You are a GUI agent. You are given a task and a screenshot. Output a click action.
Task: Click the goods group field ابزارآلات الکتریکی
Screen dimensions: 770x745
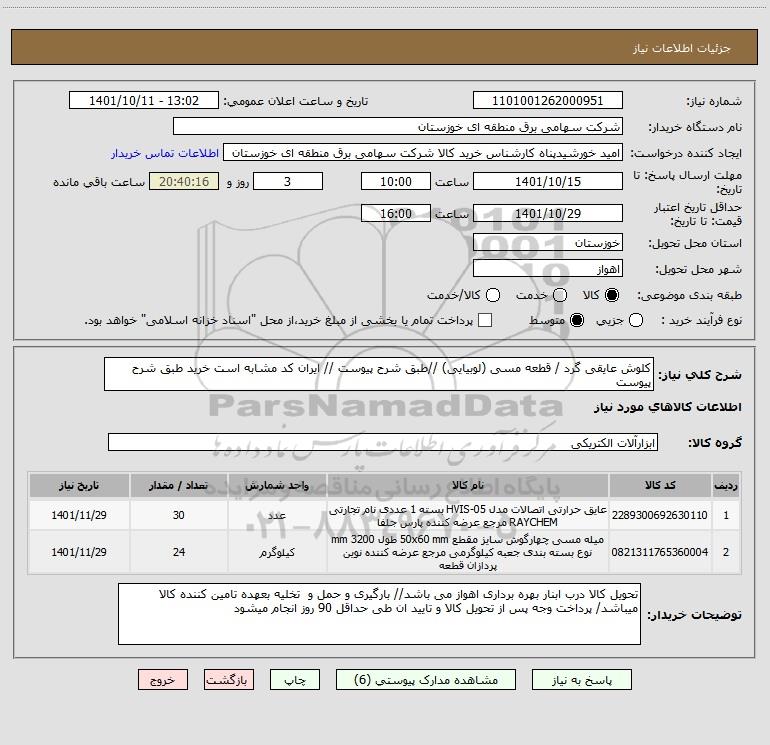(383, 442)
